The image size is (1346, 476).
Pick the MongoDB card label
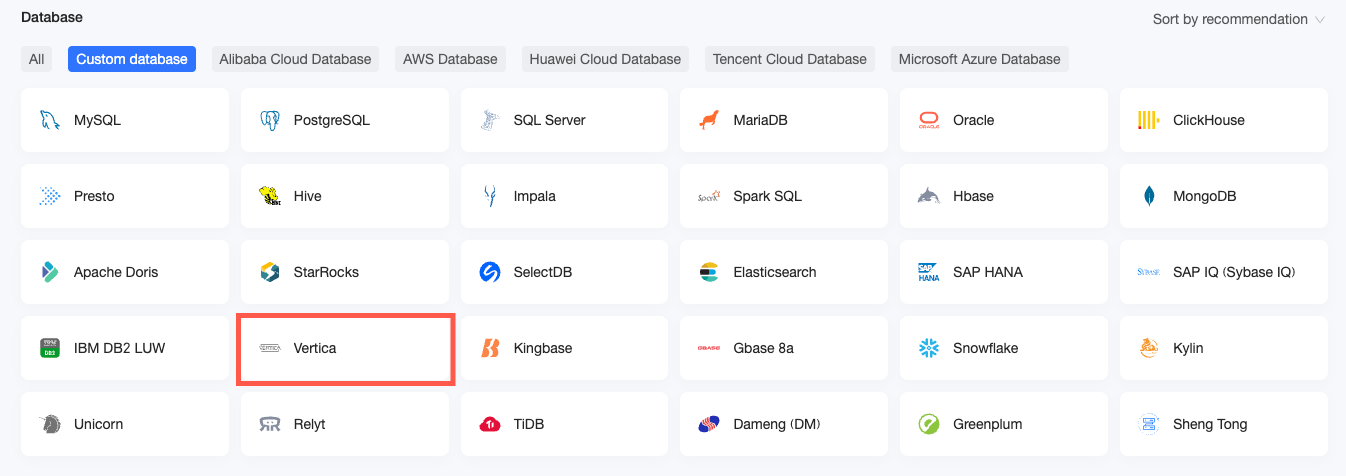coord(1205,196)
